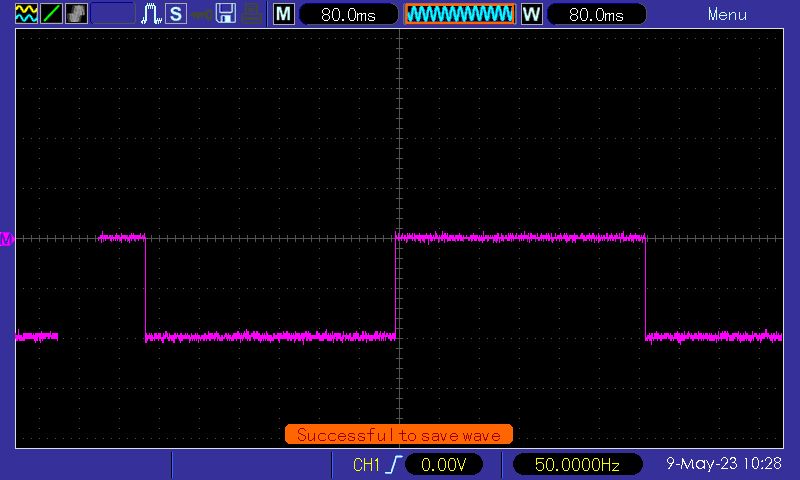Click the M ground marker on left edge
800x480 pixels.
(x=7, y=238)
